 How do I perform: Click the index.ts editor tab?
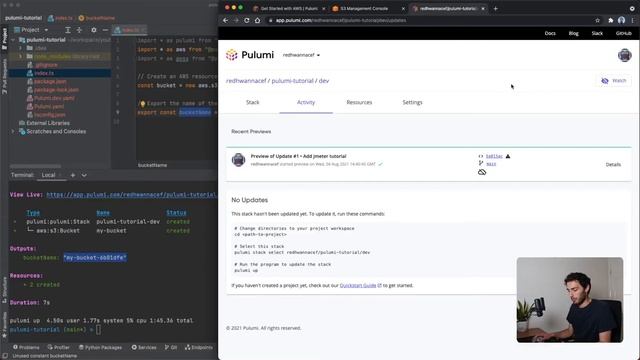(x=129, y=30)
